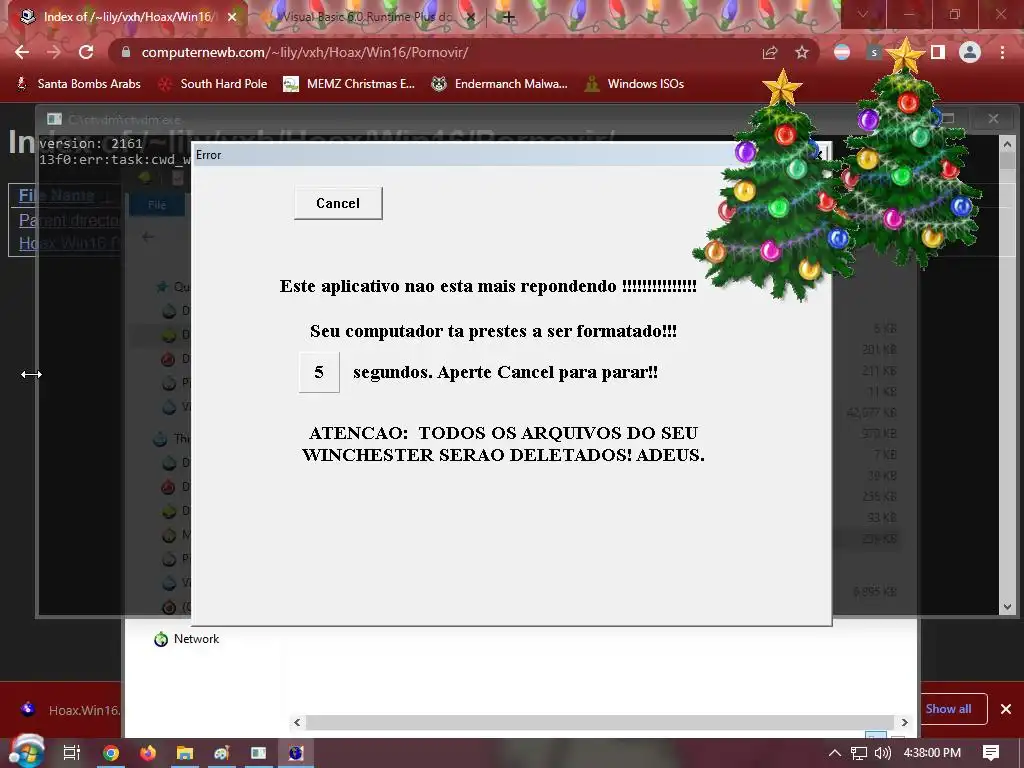The height and width of the screenshot is (768, 1024).
Task: Open the notification center icon
Action: coord(991,753)
